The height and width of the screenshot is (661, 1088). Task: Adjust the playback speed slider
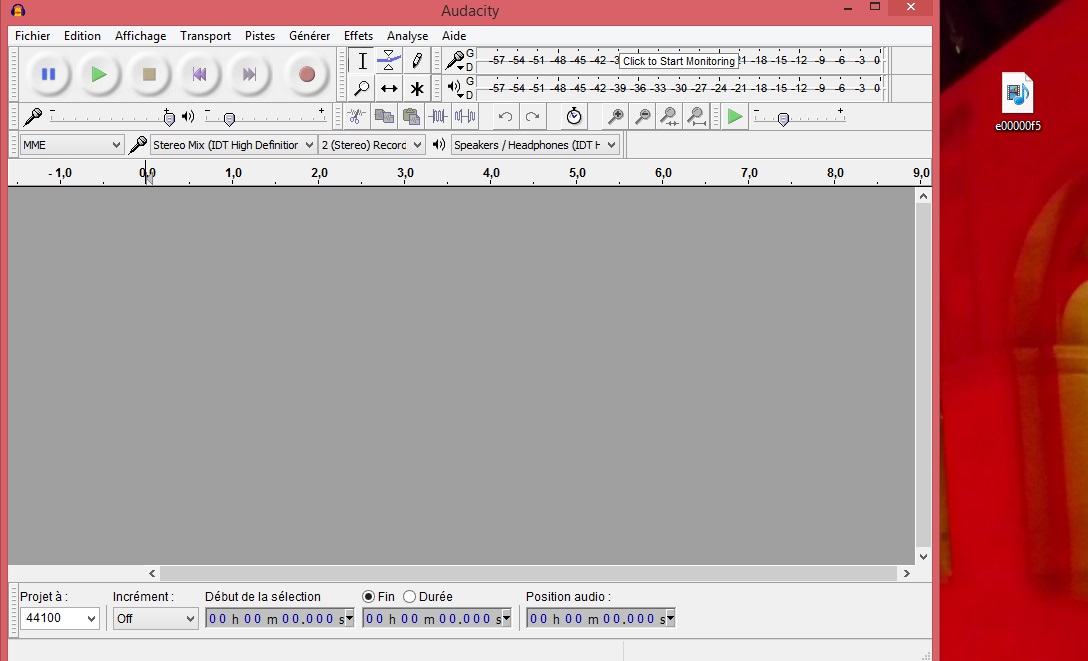pyautogui.click(x=783, y=119)
